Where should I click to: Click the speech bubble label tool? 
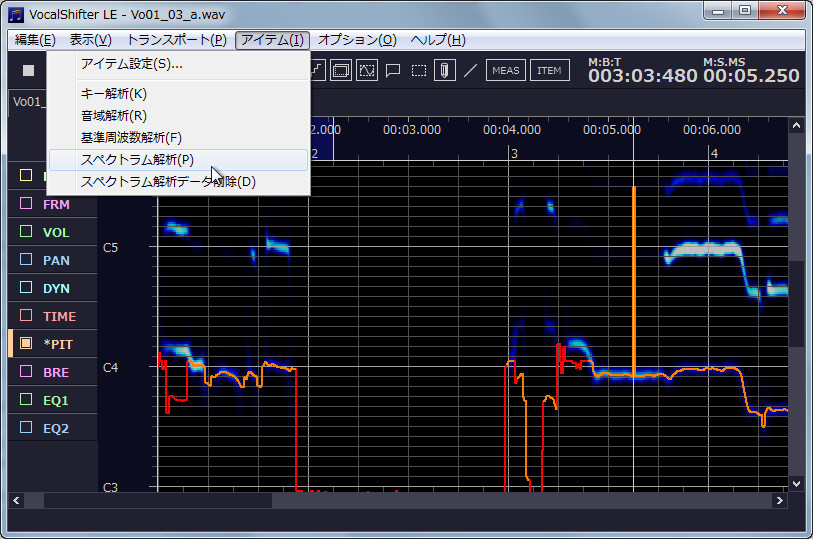(393, 70)
